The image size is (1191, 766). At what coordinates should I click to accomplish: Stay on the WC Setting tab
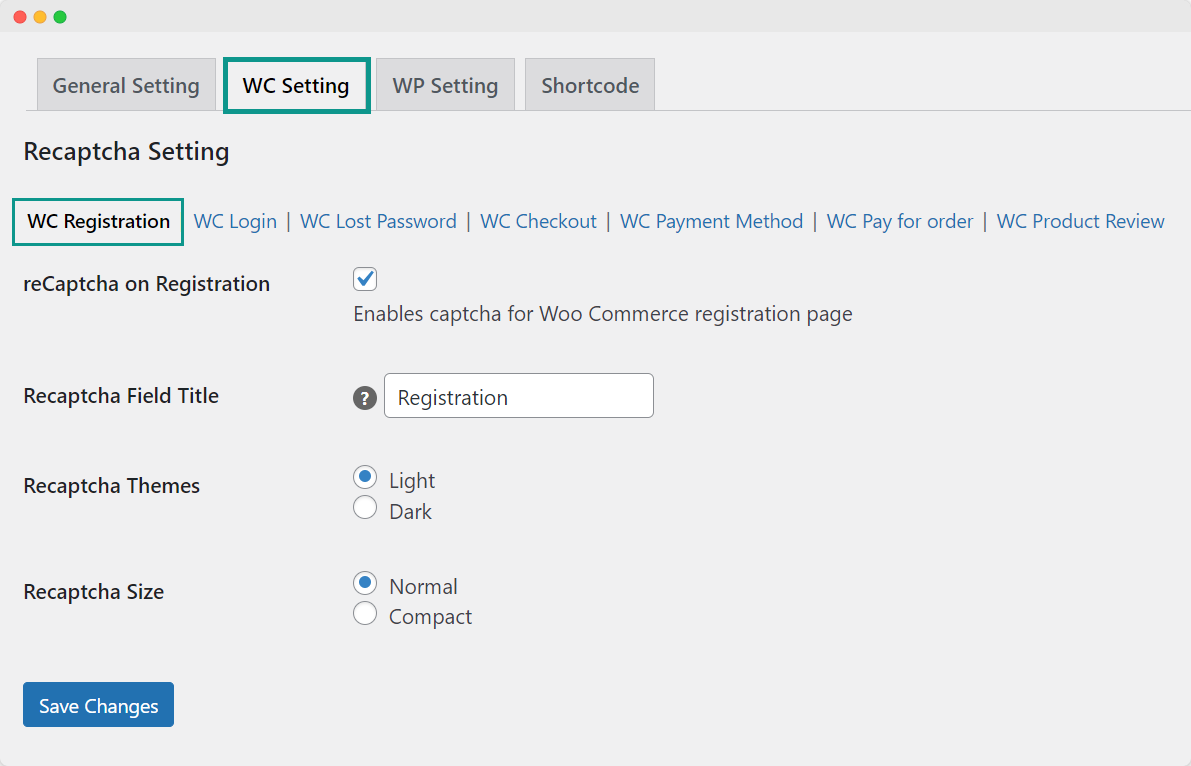(x=296, y=85)
